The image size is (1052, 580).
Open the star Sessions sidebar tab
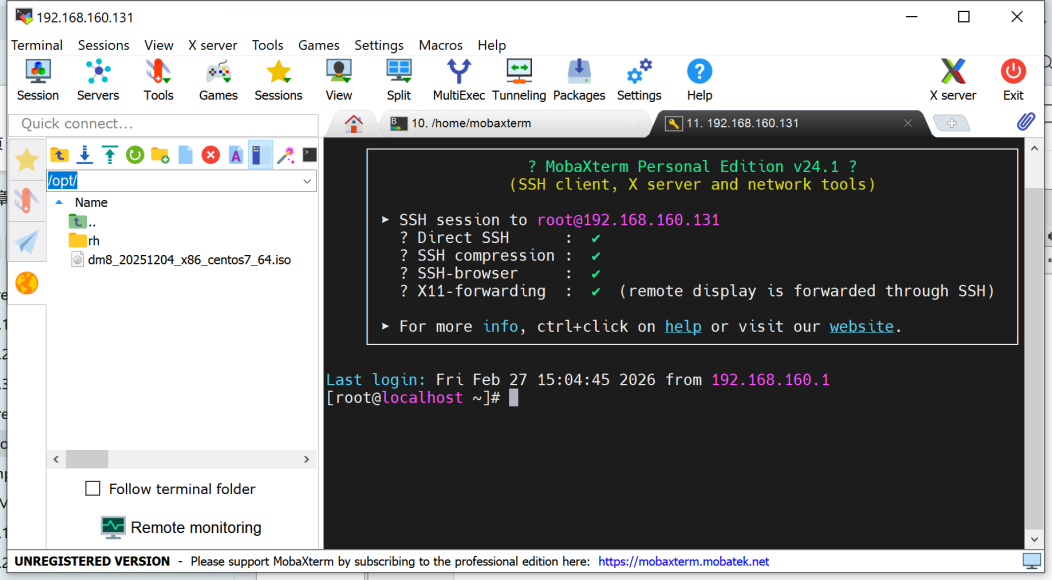(x=27, y=160)
